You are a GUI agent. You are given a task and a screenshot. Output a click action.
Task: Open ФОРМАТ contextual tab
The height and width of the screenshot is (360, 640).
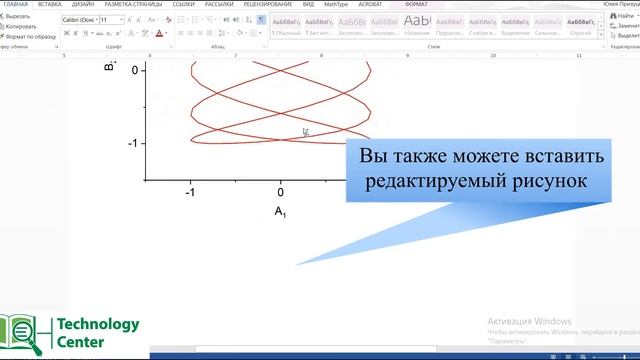tap(416, 4)
